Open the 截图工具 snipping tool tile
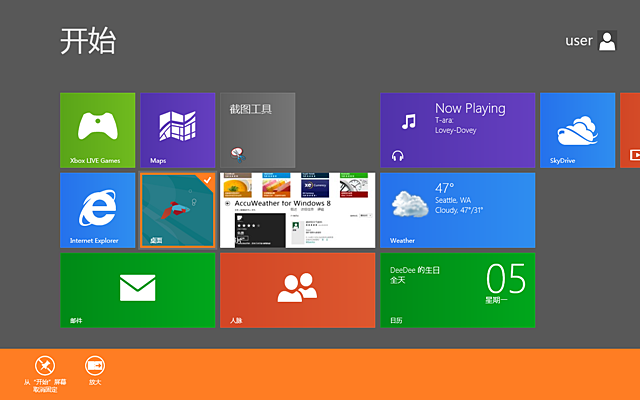This screenshot has height=400, width=640. coord(258,130)
